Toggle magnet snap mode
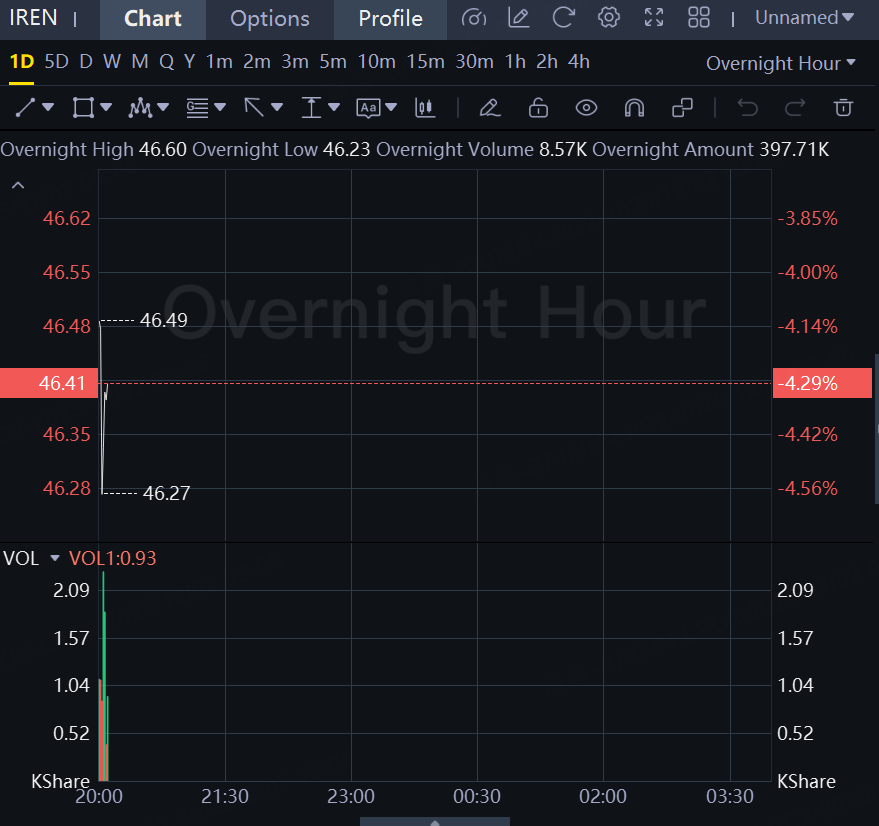Viewport: 879px width, 826px height. 634,107
